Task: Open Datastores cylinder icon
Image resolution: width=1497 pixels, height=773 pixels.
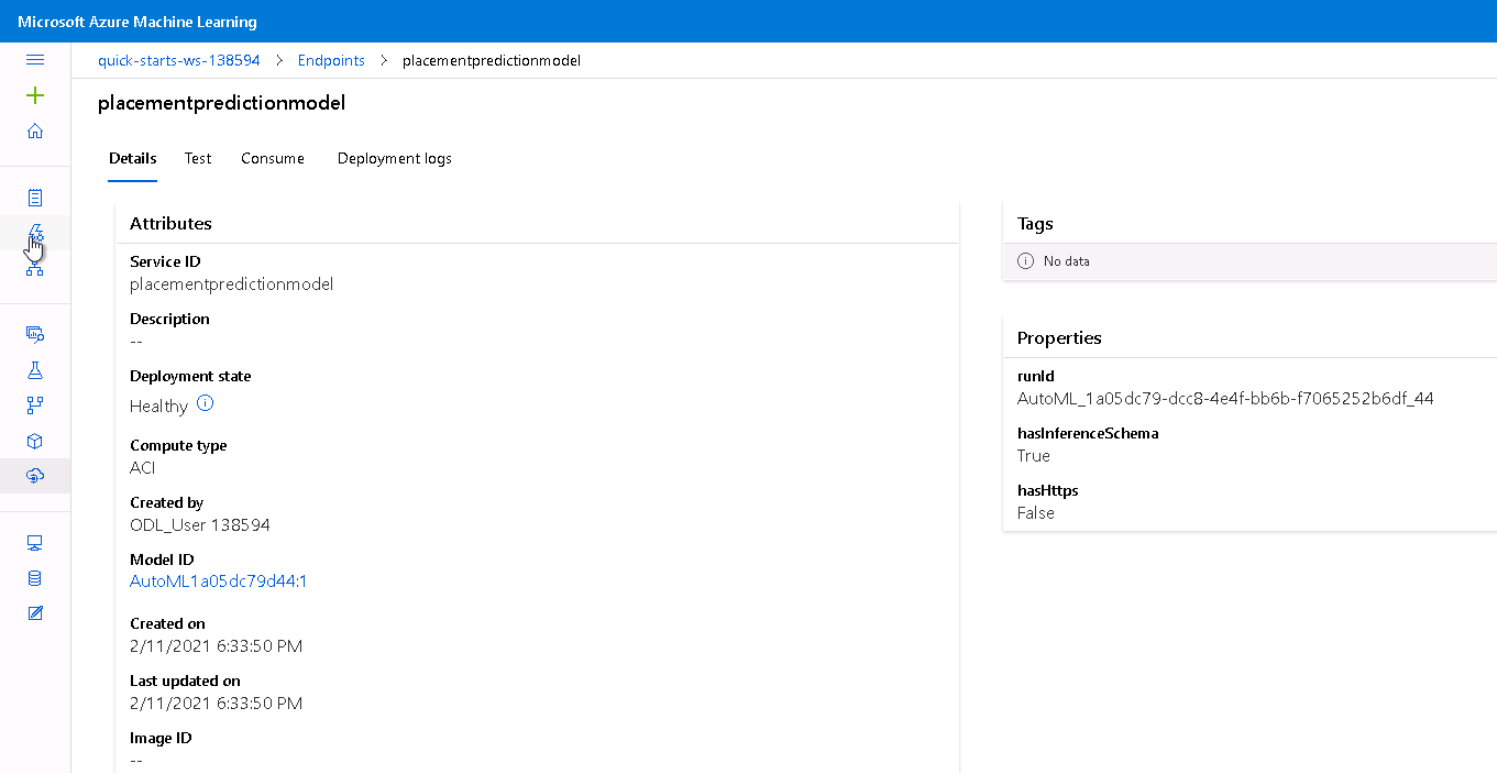Action: [x=35, y=578]
